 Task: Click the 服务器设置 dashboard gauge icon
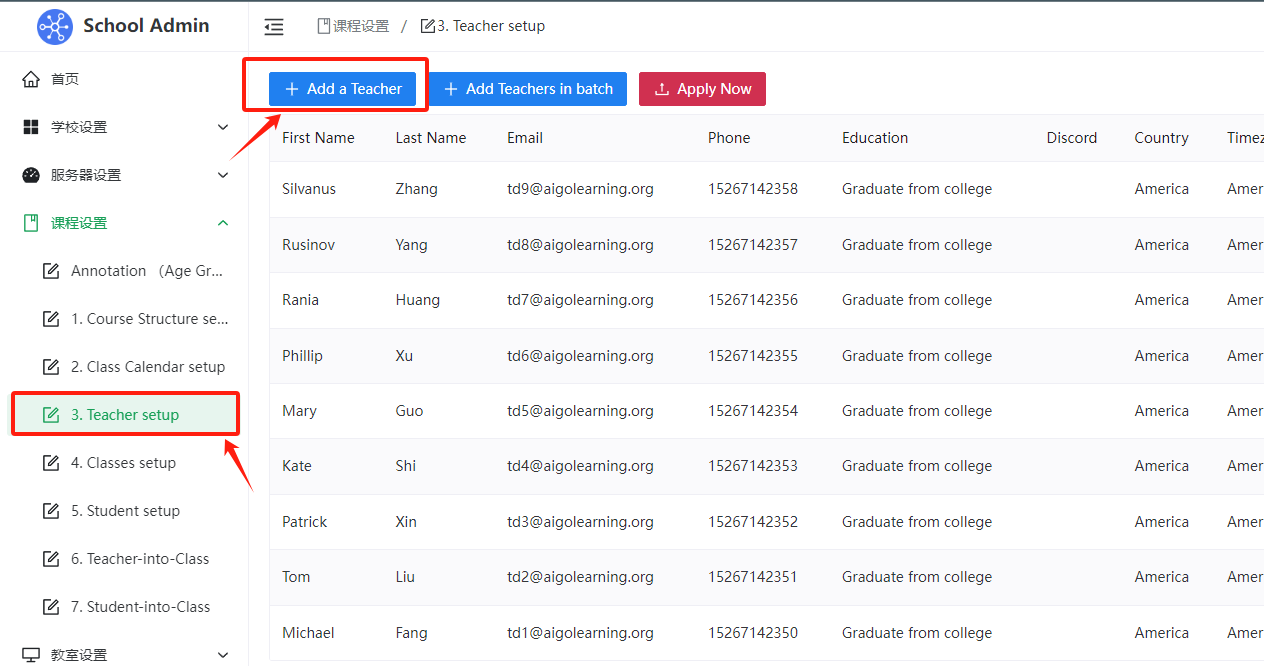pyautogui.click(x=31, y=175)
